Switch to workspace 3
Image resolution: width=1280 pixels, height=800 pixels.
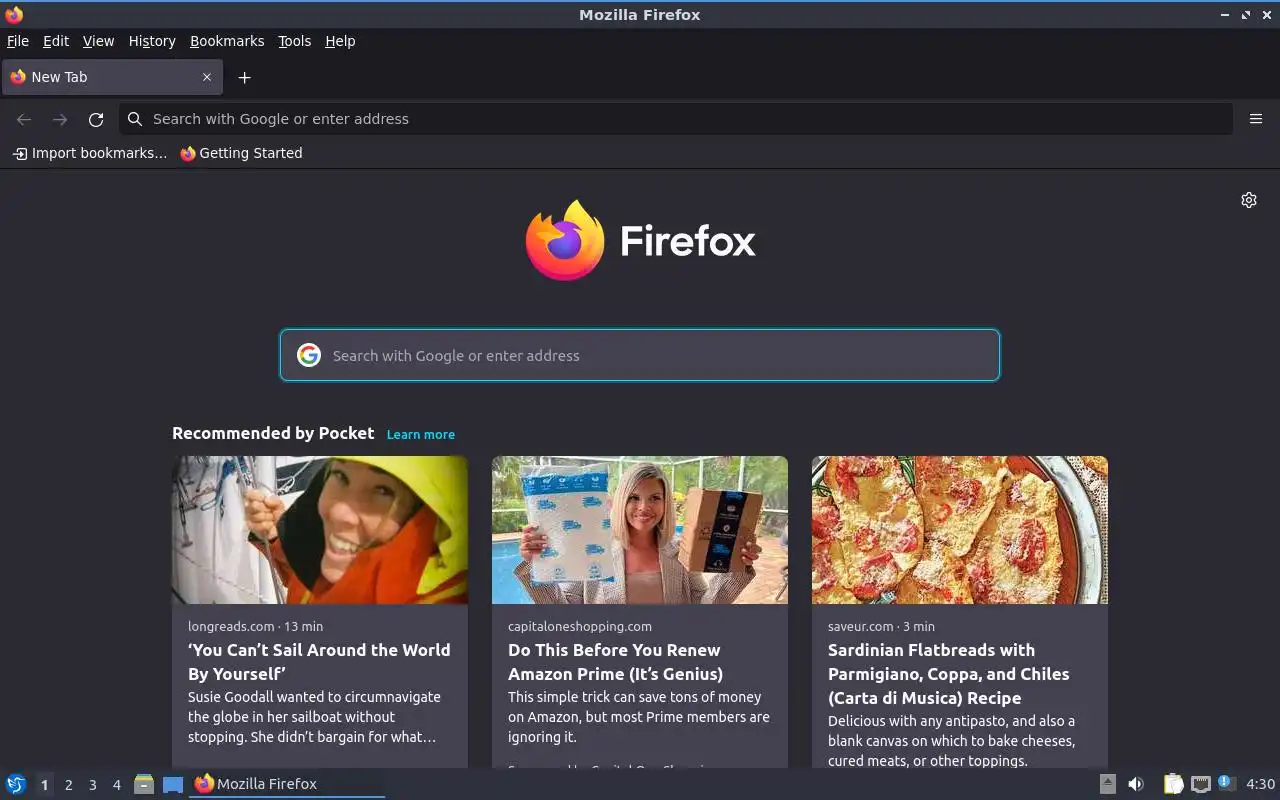click(93, 785)
